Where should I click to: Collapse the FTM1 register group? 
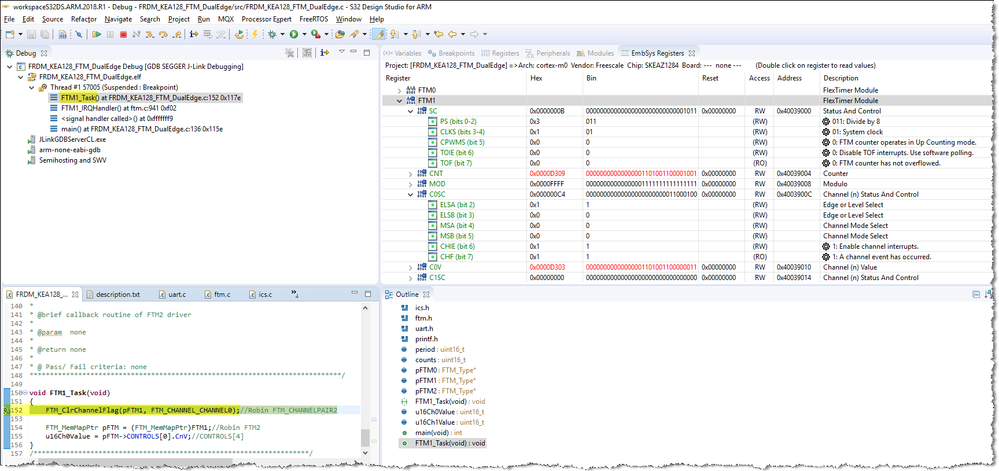click(399, 101)
